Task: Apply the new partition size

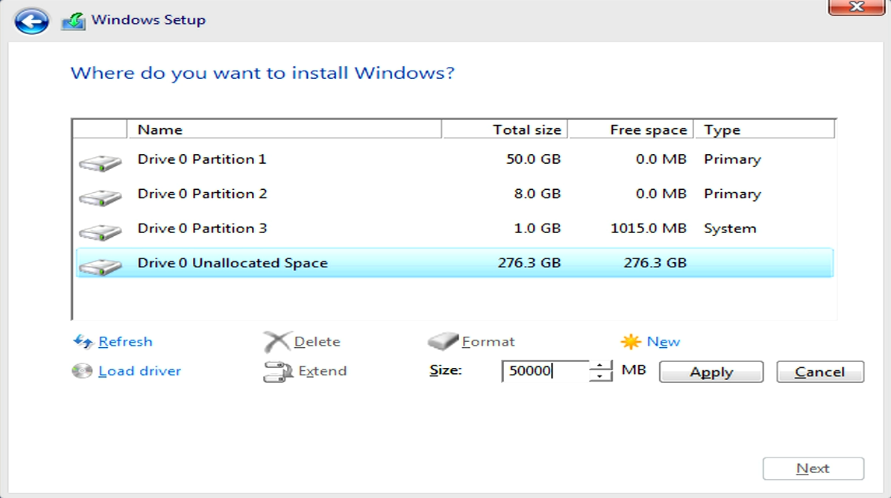Action: (x=711, y=372)
